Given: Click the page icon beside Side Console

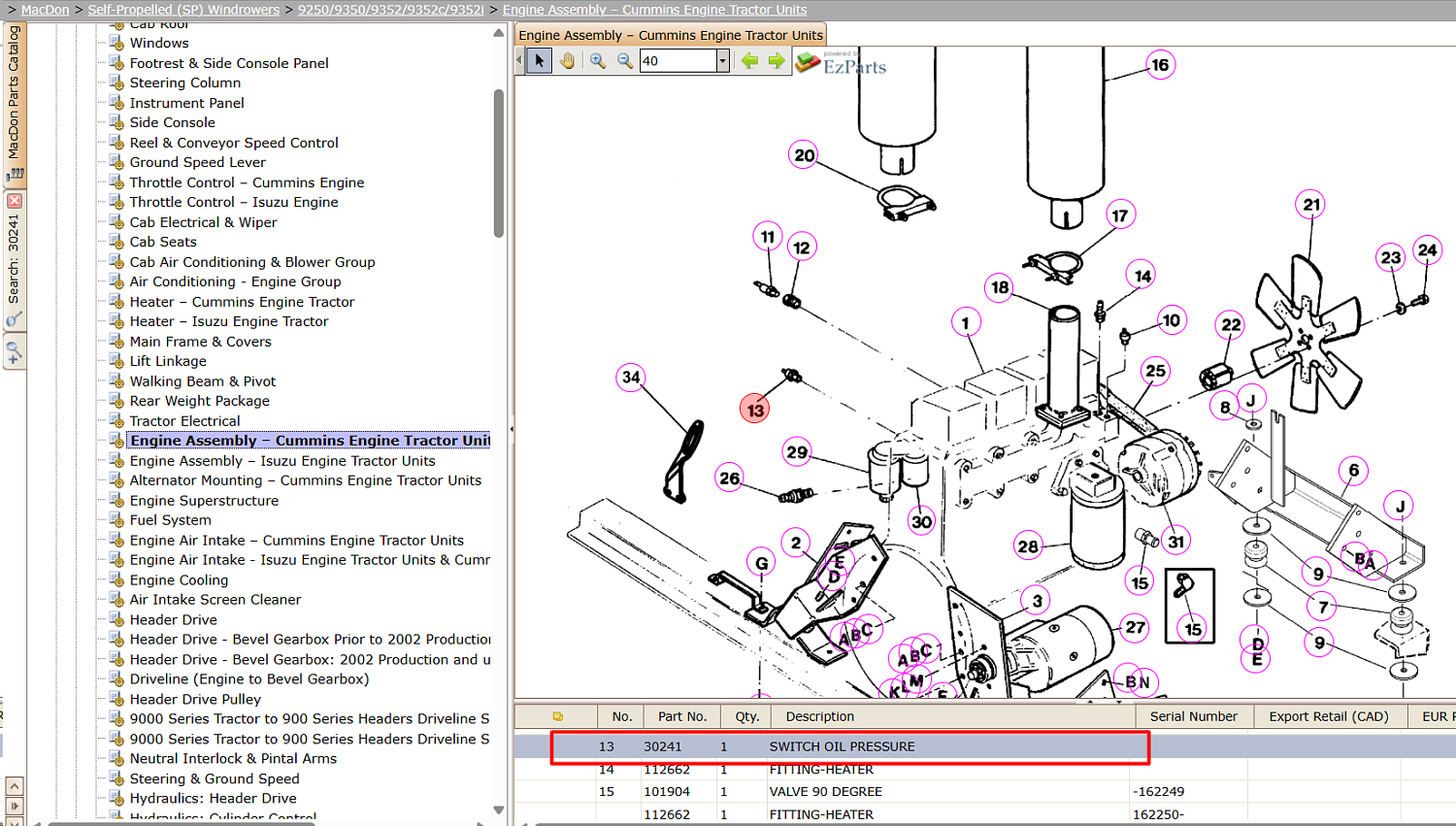Looking at the screenshot, I should coord(116,122).
